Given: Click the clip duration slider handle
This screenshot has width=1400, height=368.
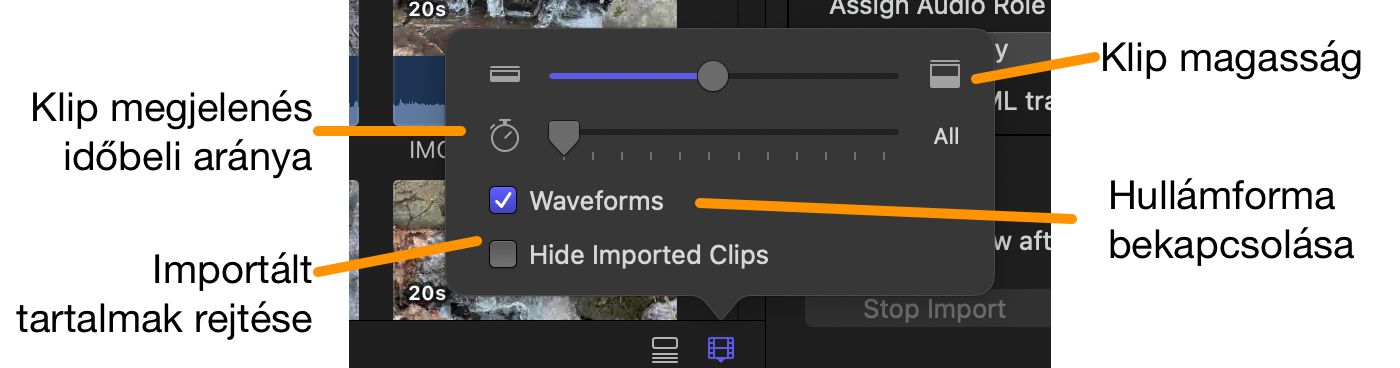Looking at the screenshot, I should pyautogui.click(x=565, y=137).
